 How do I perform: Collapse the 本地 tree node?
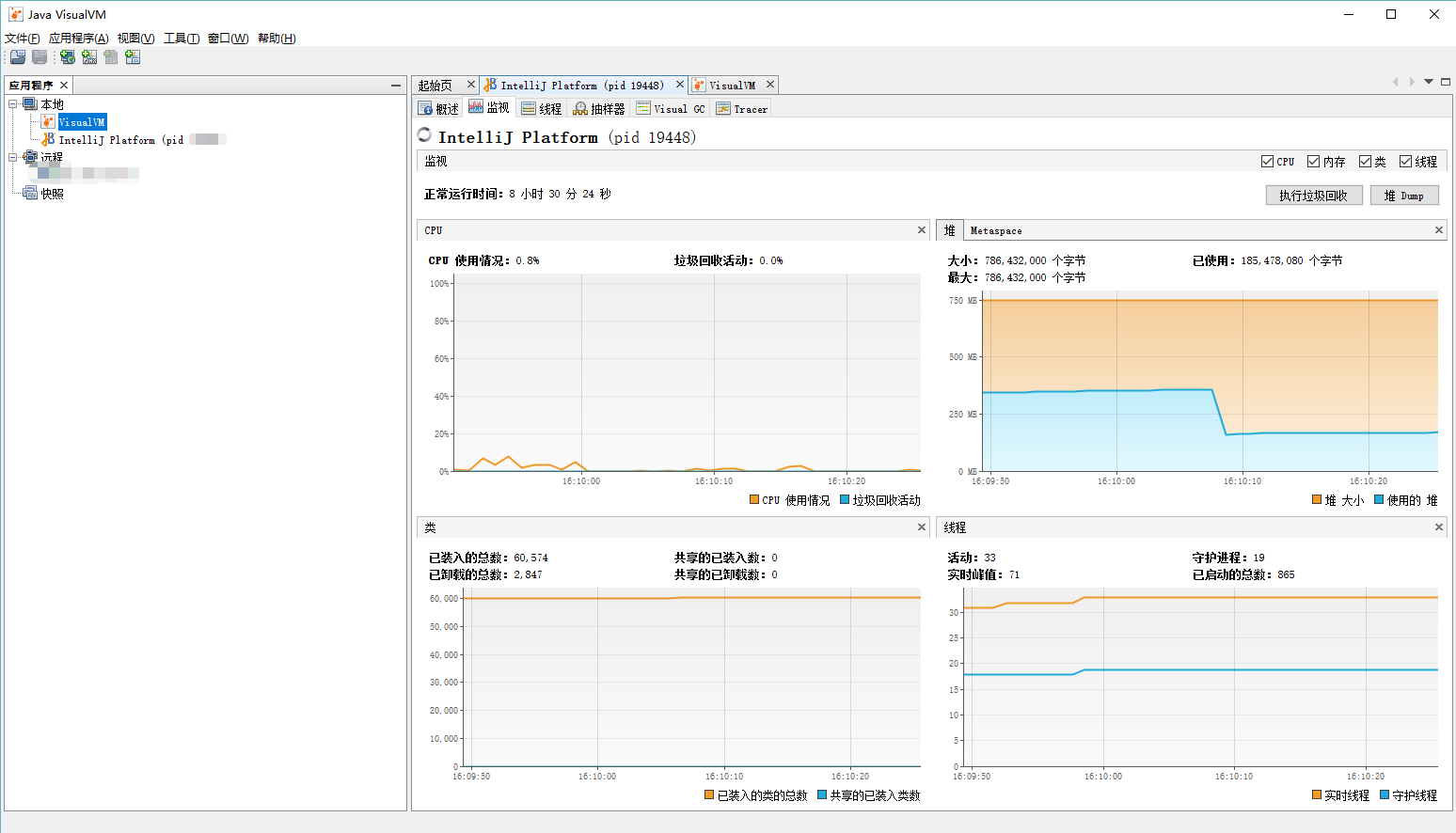pos(13,104)
